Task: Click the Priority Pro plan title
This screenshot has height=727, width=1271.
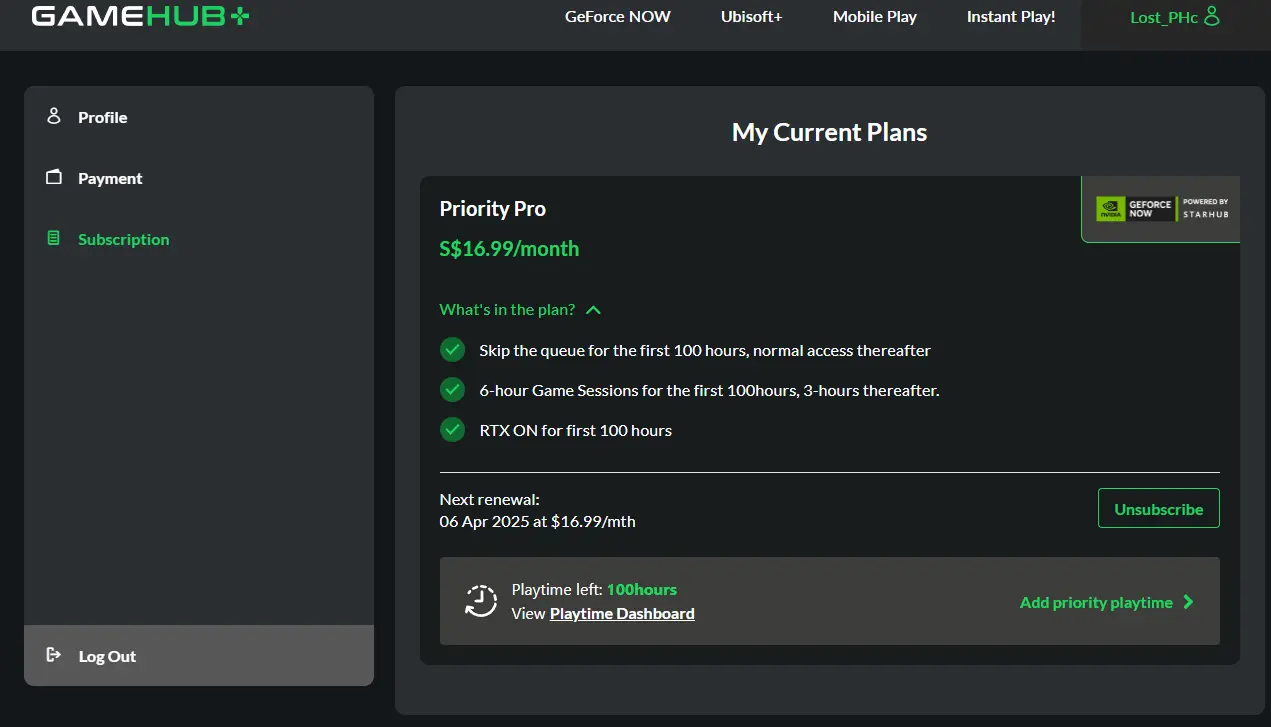Action: point(493,209)
